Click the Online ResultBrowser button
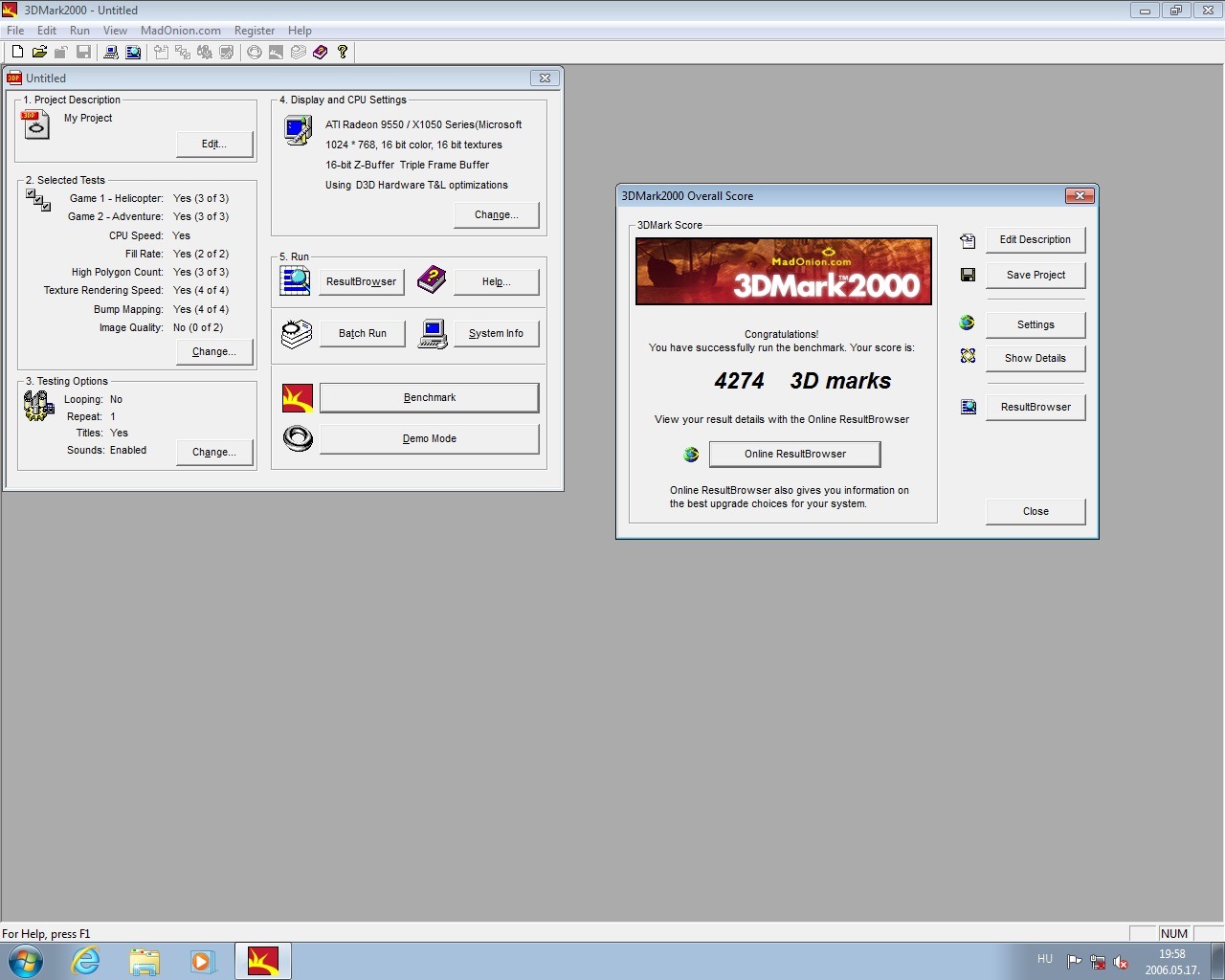This screenshot has height=980, width=1225. click(795, 454)
